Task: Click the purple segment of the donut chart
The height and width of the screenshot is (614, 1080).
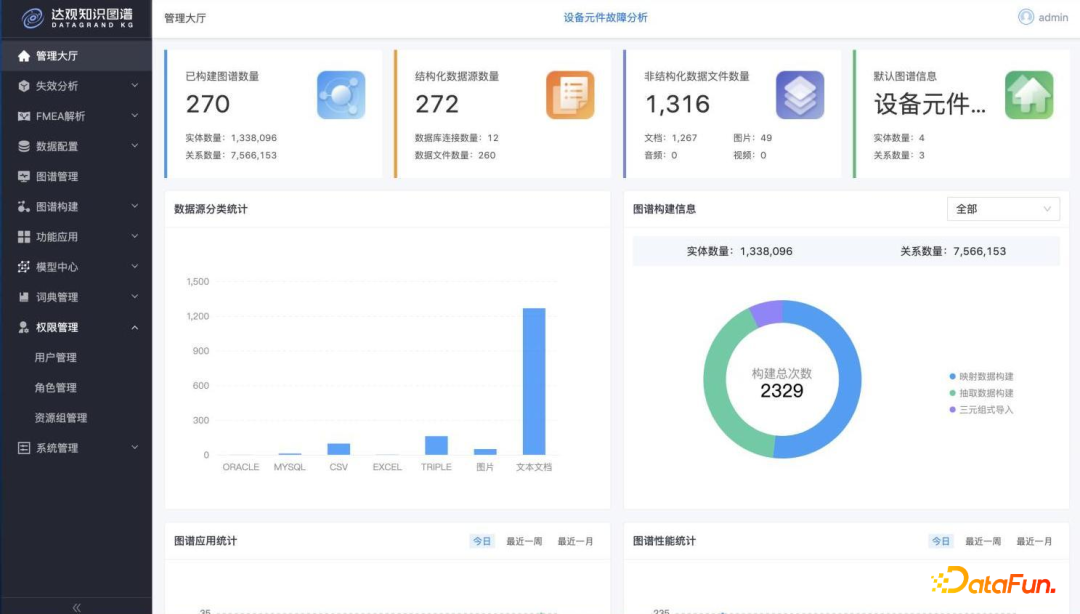Action: (x=767, y=312)
